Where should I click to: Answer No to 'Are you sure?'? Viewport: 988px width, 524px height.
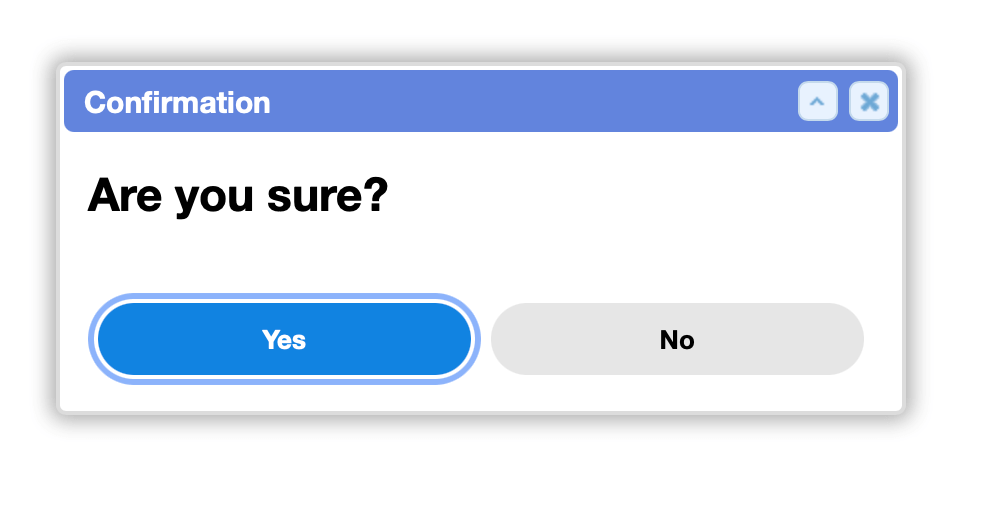tap(677, 339)
